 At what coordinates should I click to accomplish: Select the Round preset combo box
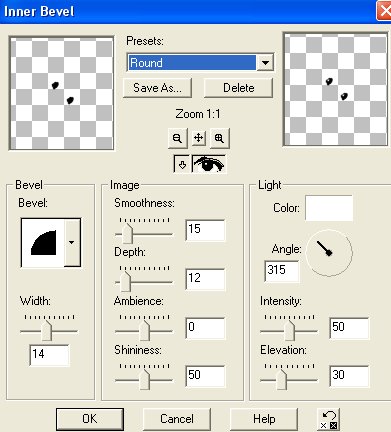(x=201, y=63)
